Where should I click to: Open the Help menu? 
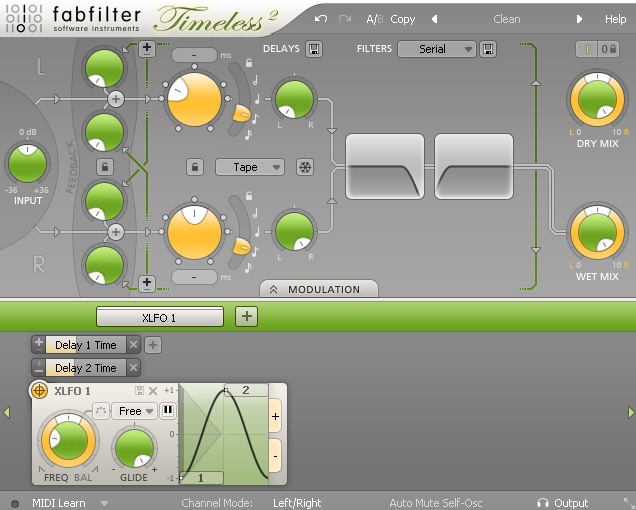tap(615, 19)
